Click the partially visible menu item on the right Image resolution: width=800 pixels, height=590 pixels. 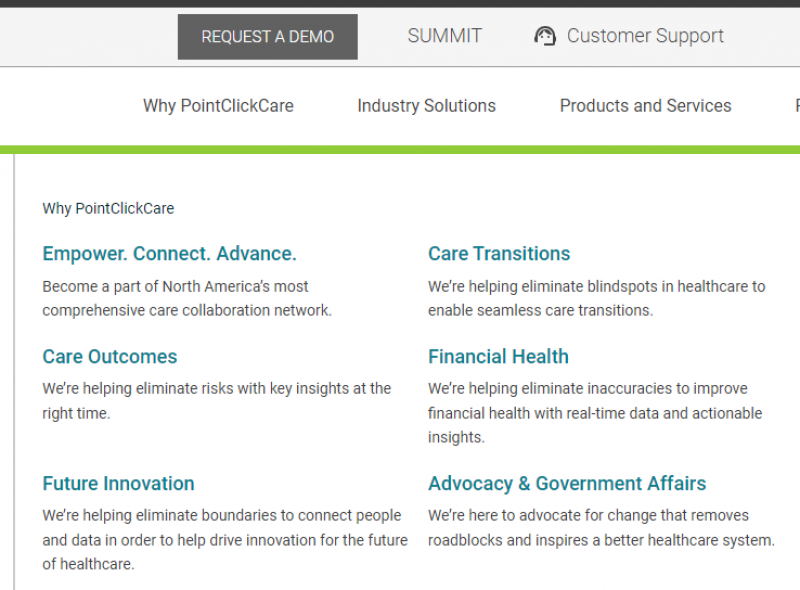click(x=795, y=105)
